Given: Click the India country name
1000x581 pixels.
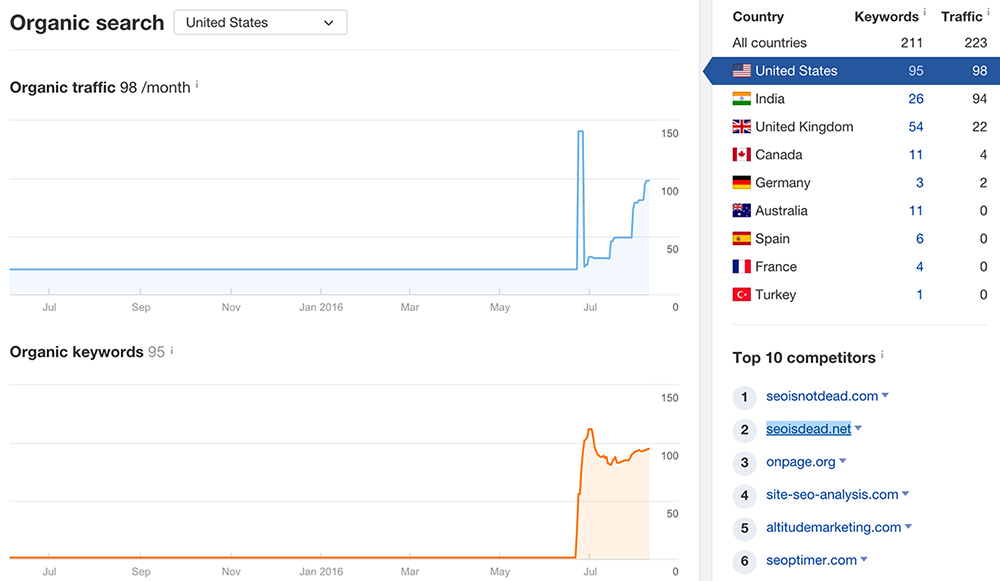Looking at the screenshot, I should pyautogui.click(x=770, y=99).
